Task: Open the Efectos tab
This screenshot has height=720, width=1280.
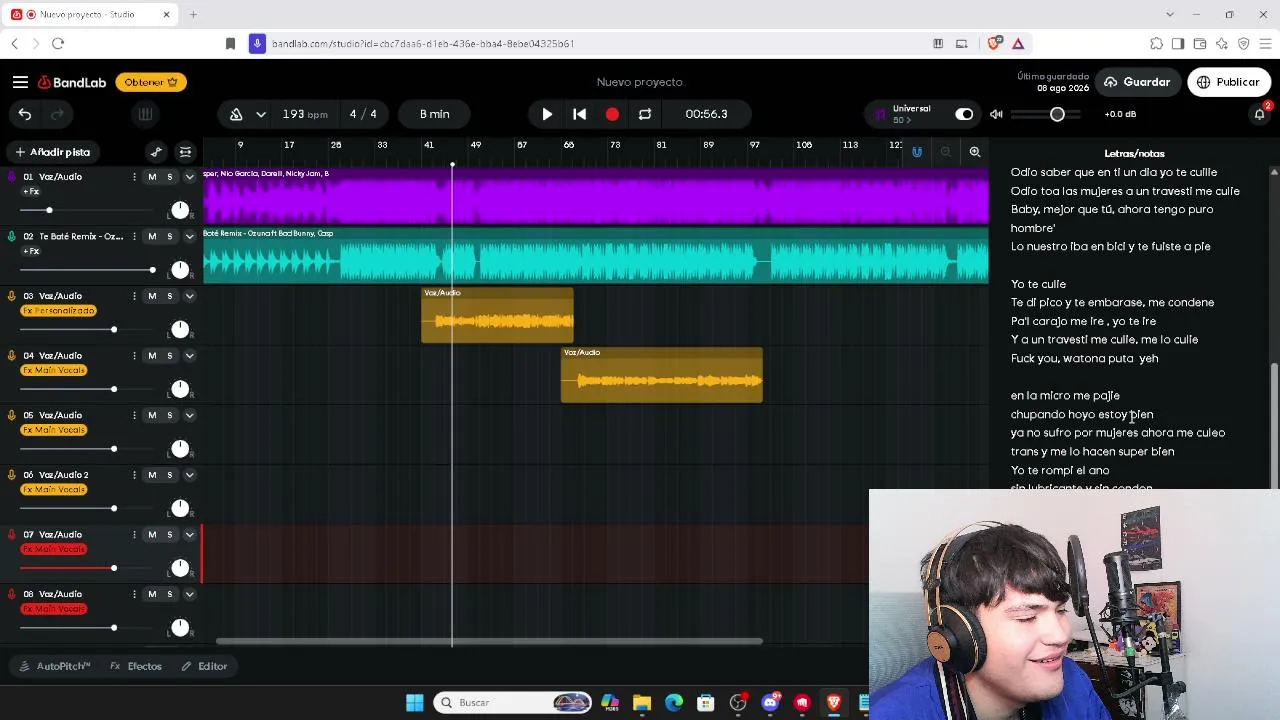Action: (136, 666)
